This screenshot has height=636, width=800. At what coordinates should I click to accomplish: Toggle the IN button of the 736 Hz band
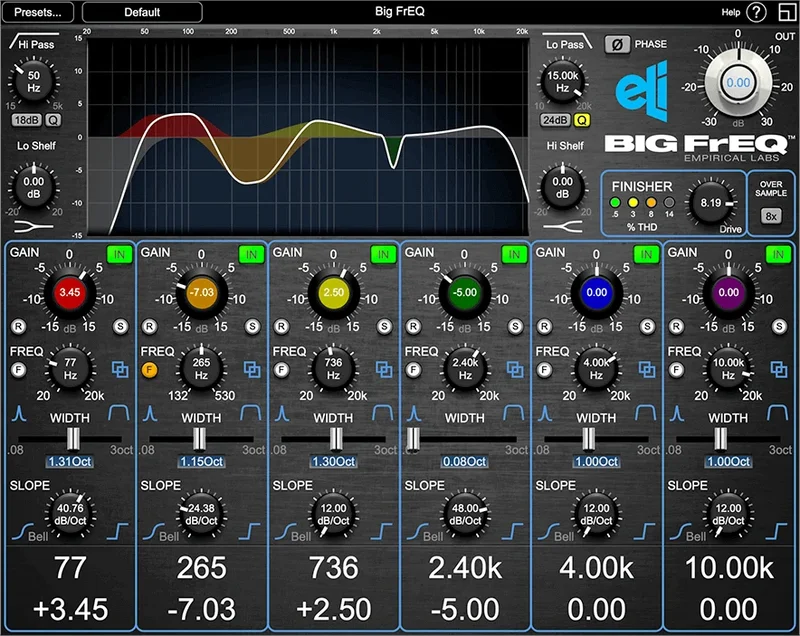point(383,255)
